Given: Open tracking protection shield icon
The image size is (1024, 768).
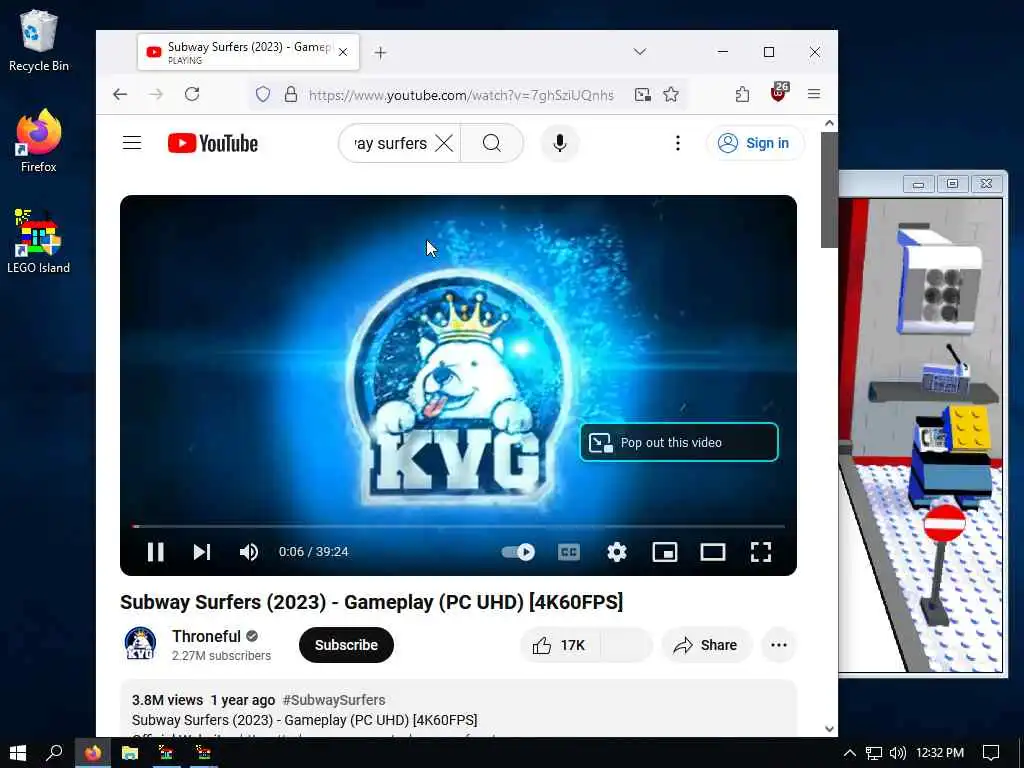Looking at the screenshot, I should point(263,95).
